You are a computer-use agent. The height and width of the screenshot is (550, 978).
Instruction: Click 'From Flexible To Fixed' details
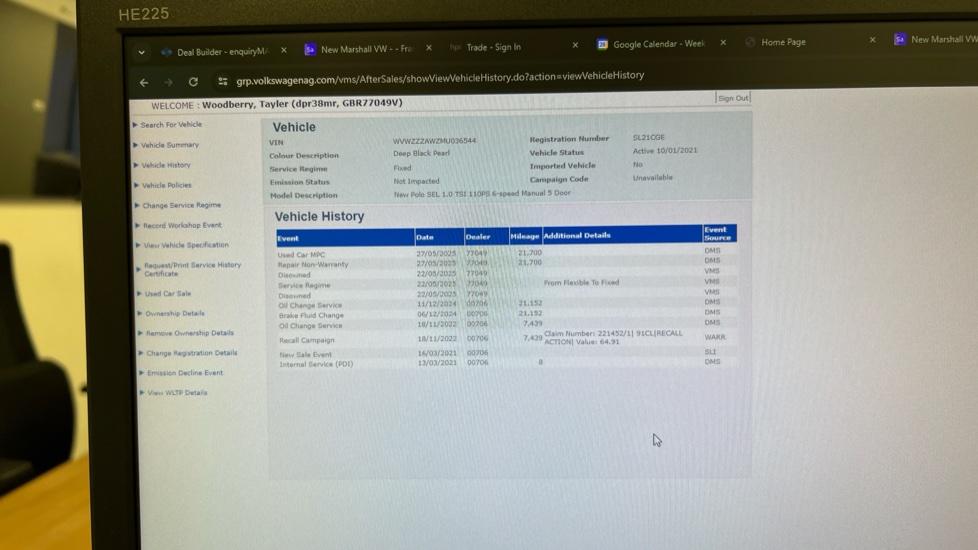click(x=581, y=282)
